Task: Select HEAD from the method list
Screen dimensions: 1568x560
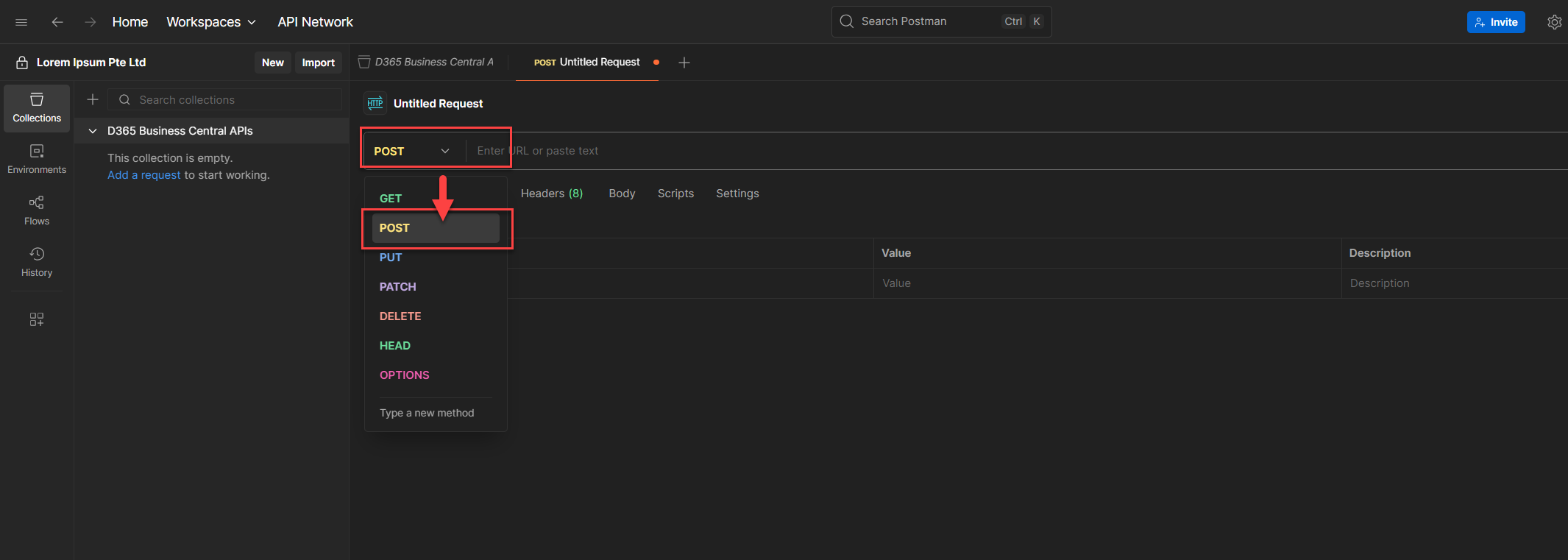Action: point(436,346)
